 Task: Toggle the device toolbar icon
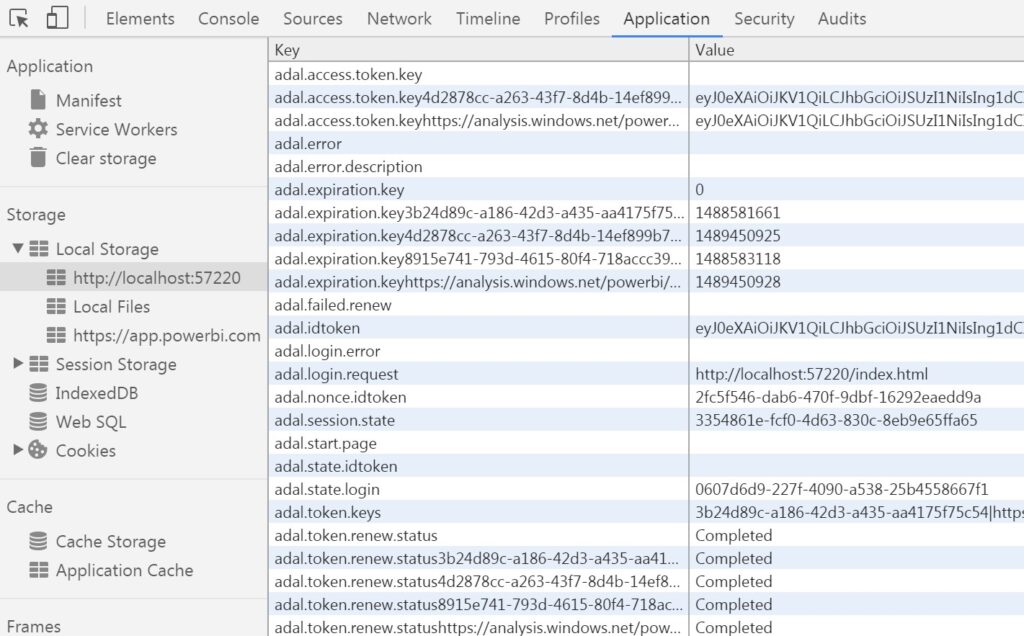57,18
